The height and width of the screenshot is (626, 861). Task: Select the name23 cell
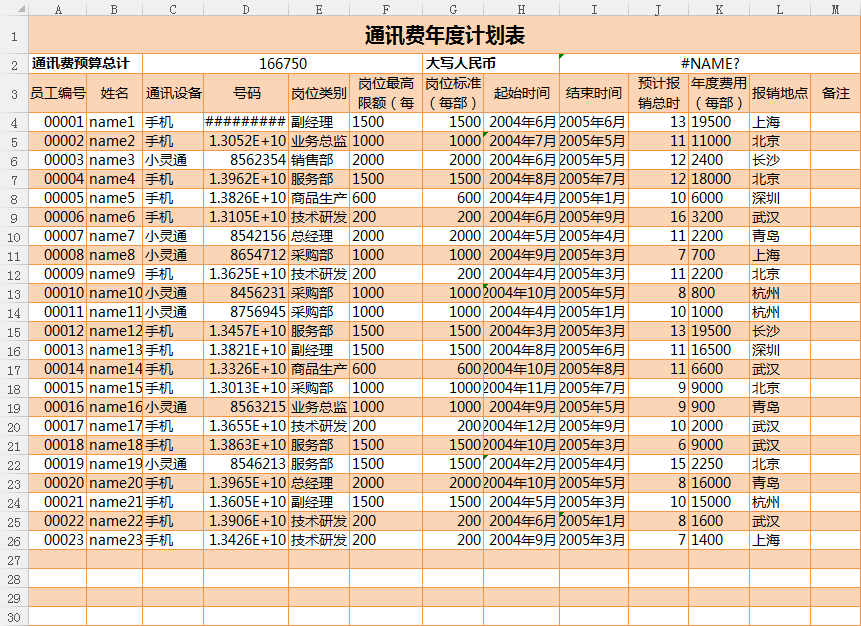pyautogui.click(x=114, y=540)
